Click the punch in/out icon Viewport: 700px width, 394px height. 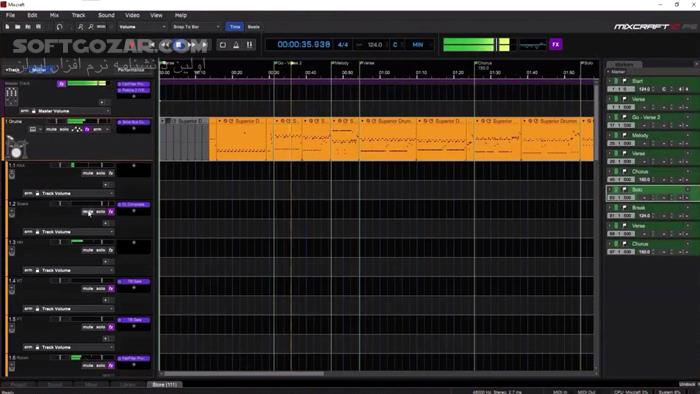click(x=250, y=45)
